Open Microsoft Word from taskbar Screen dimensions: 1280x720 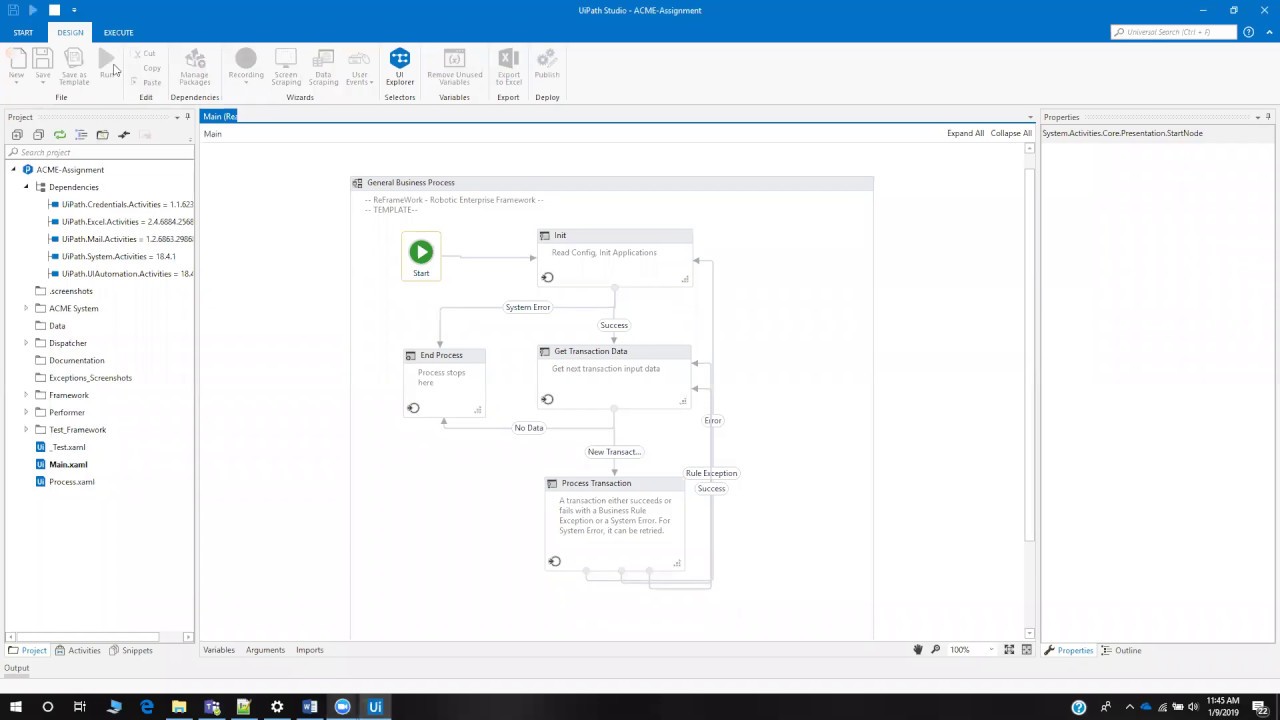[310, 707]
